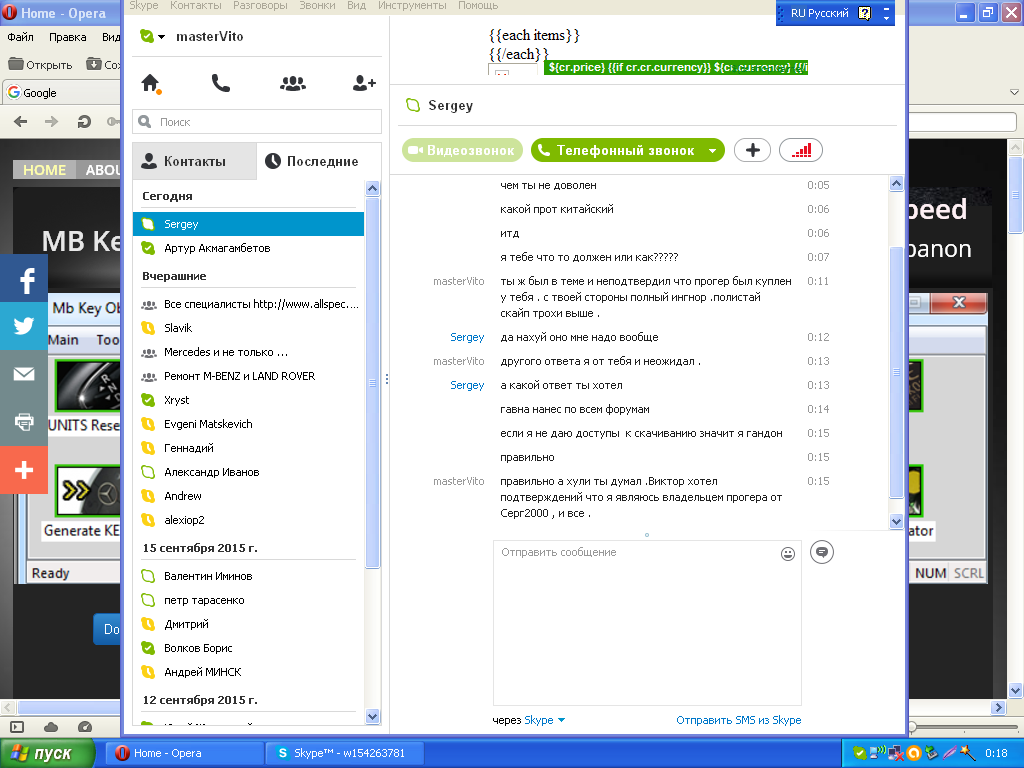Switch to Последние tab

point(319,161)
